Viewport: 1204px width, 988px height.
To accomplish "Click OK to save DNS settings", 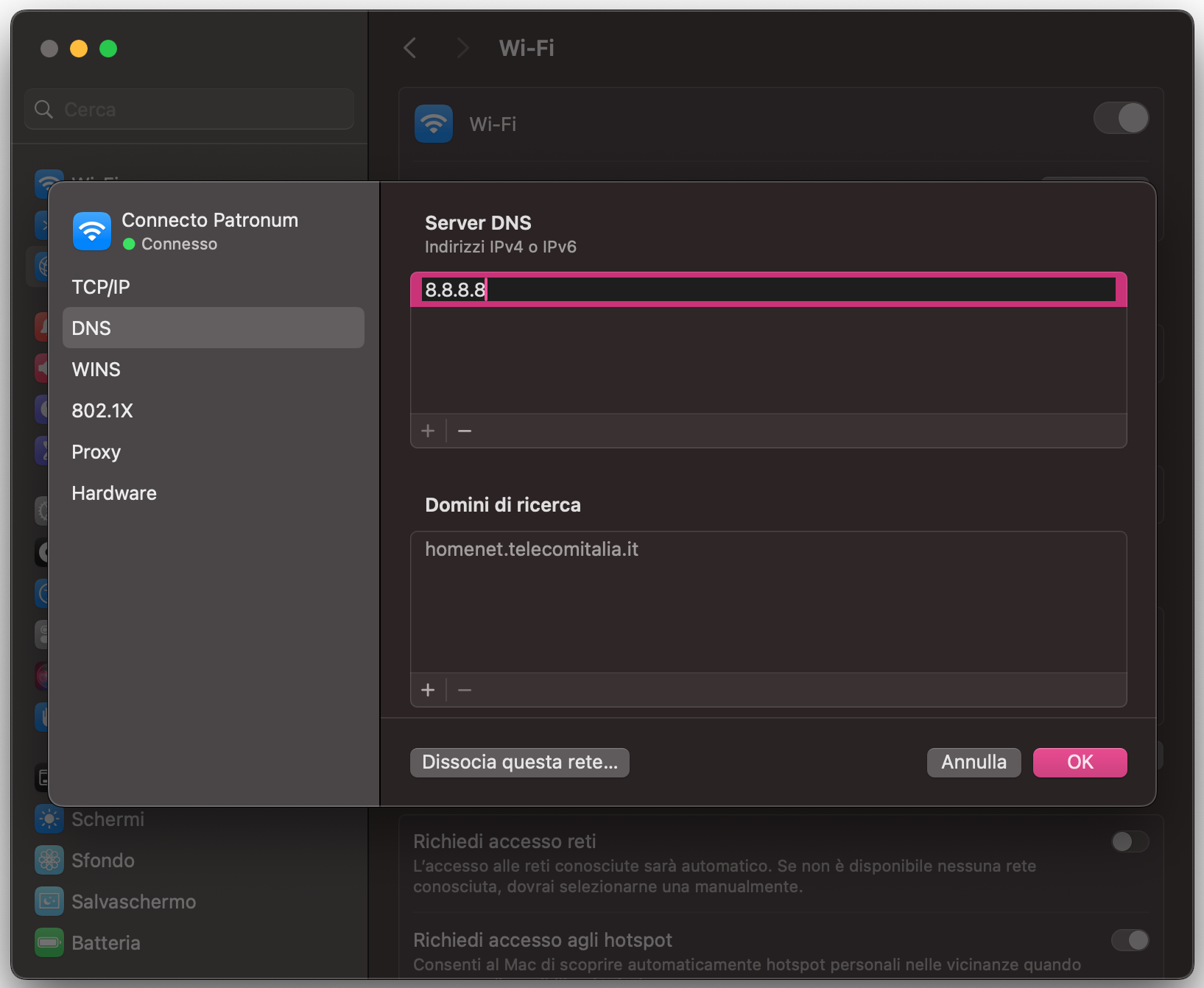I will click(1080, 762).
